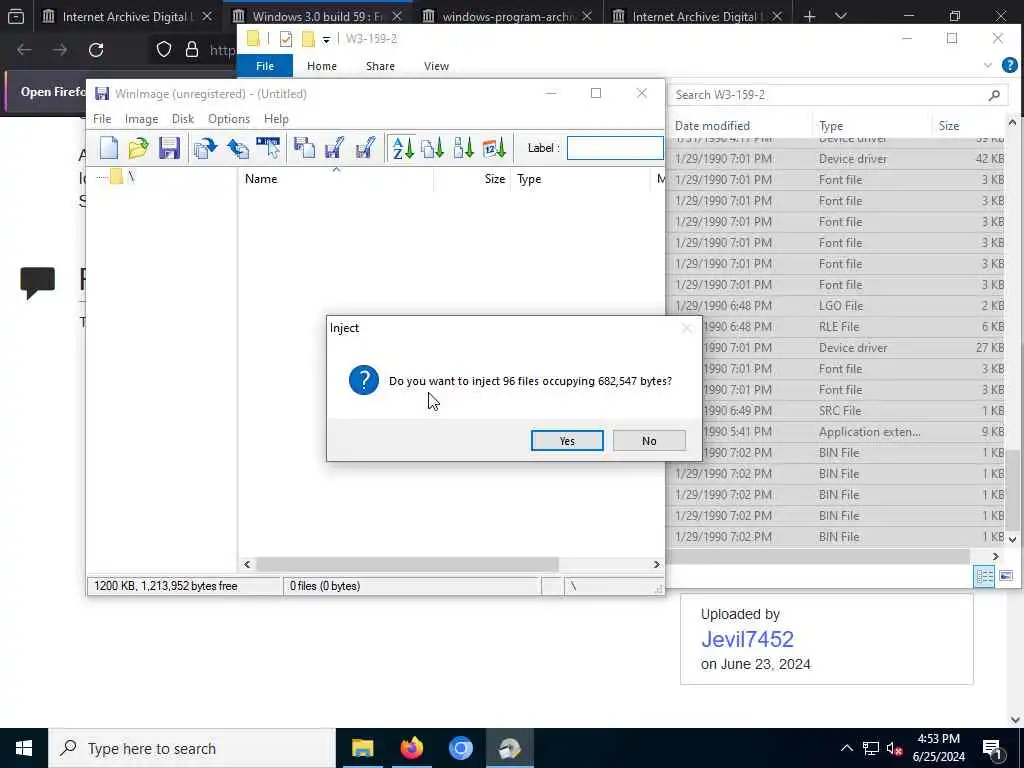Click the floppy-with-pages inject icon in WinImage
Image resolution: width=1024 pixels, height=768 pixels.
pos(304,148)
